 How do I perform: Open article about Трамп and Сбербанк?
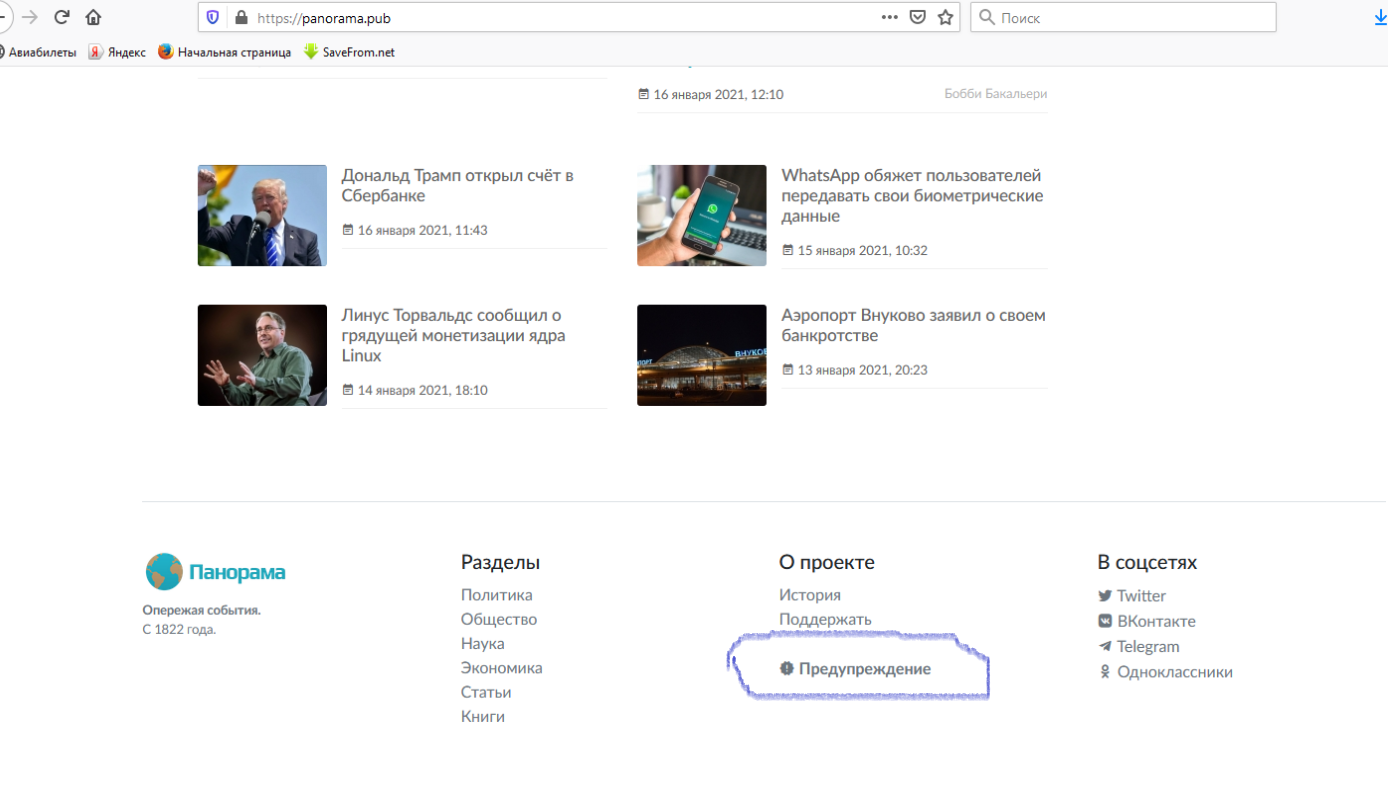pos(457,185)
